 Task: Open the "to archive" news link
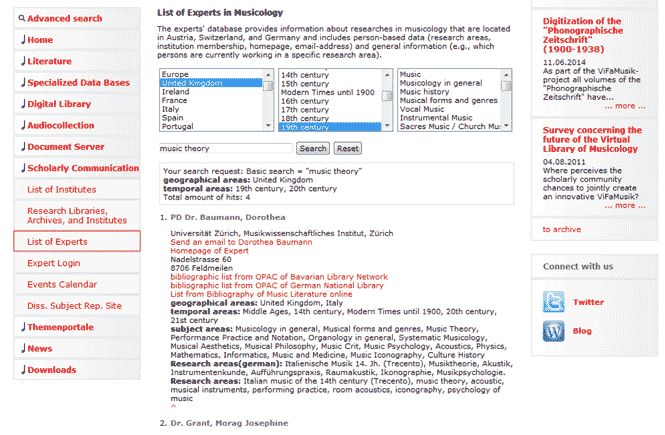coord(562,229)
